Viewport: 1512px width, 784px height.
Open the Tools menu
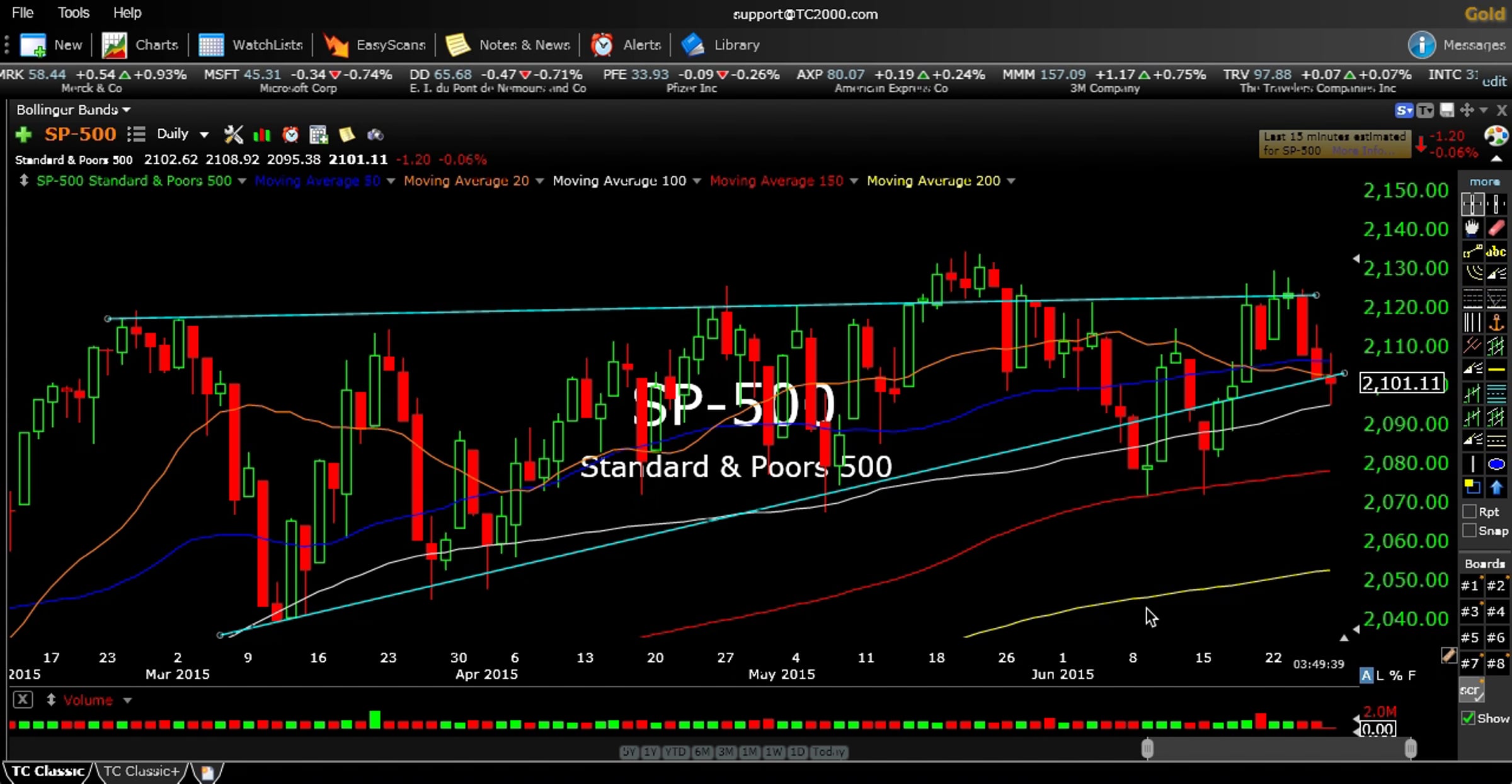point(74,13)
